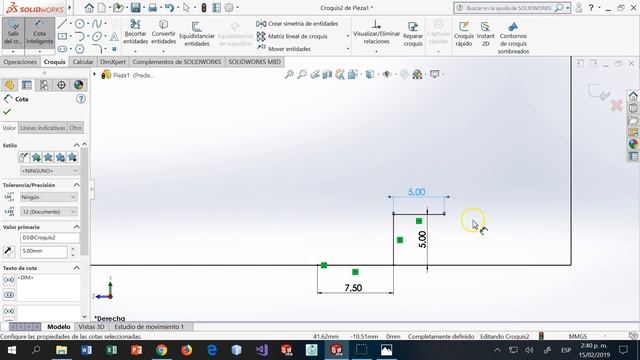Viewport: 640px width, 360px height.
Task: Click the Salir del croquis button
Action: [13, 33]
